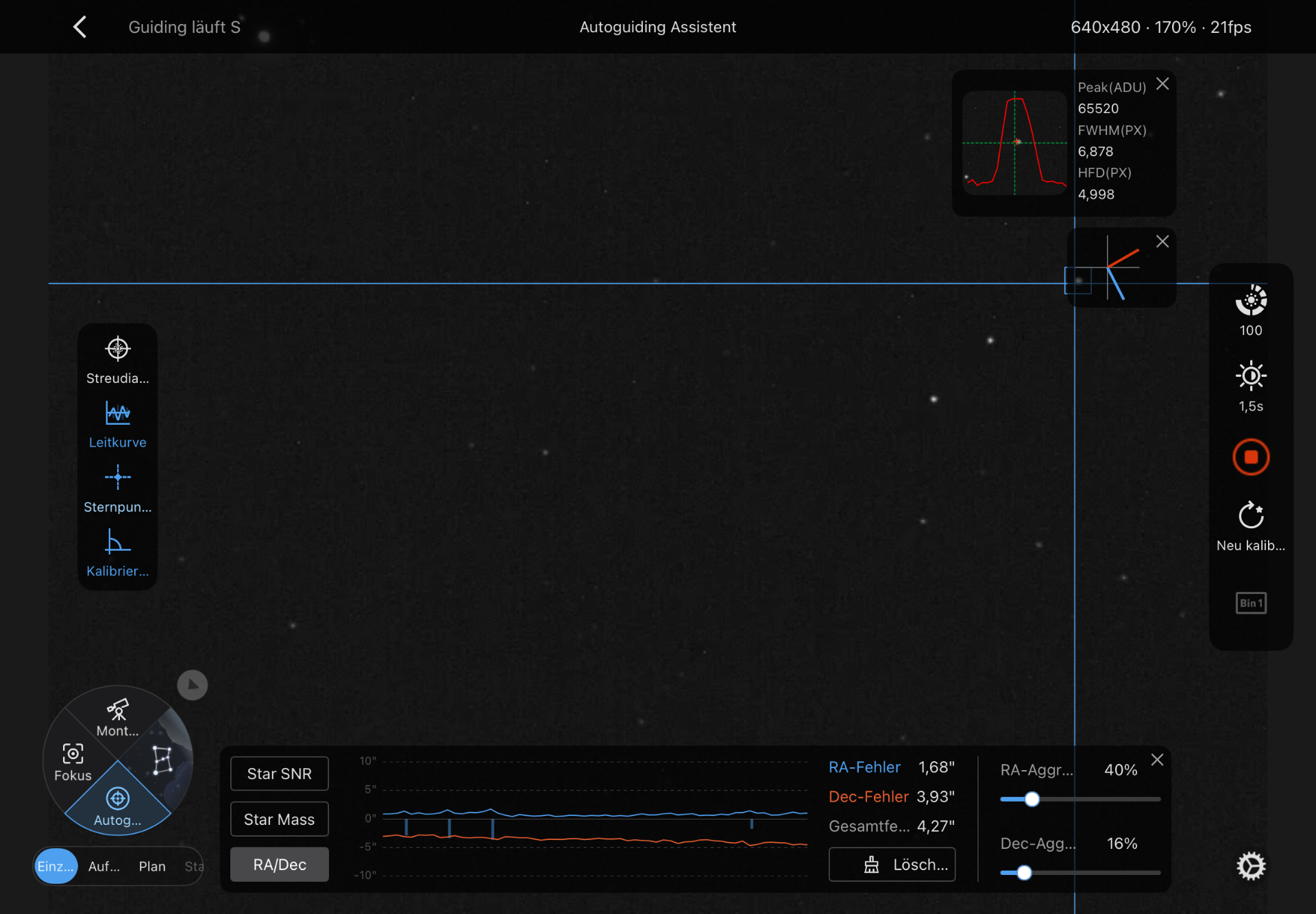Toggle the Sternpunkt star profile panel

pyautogui.click(x=118, y=489)
